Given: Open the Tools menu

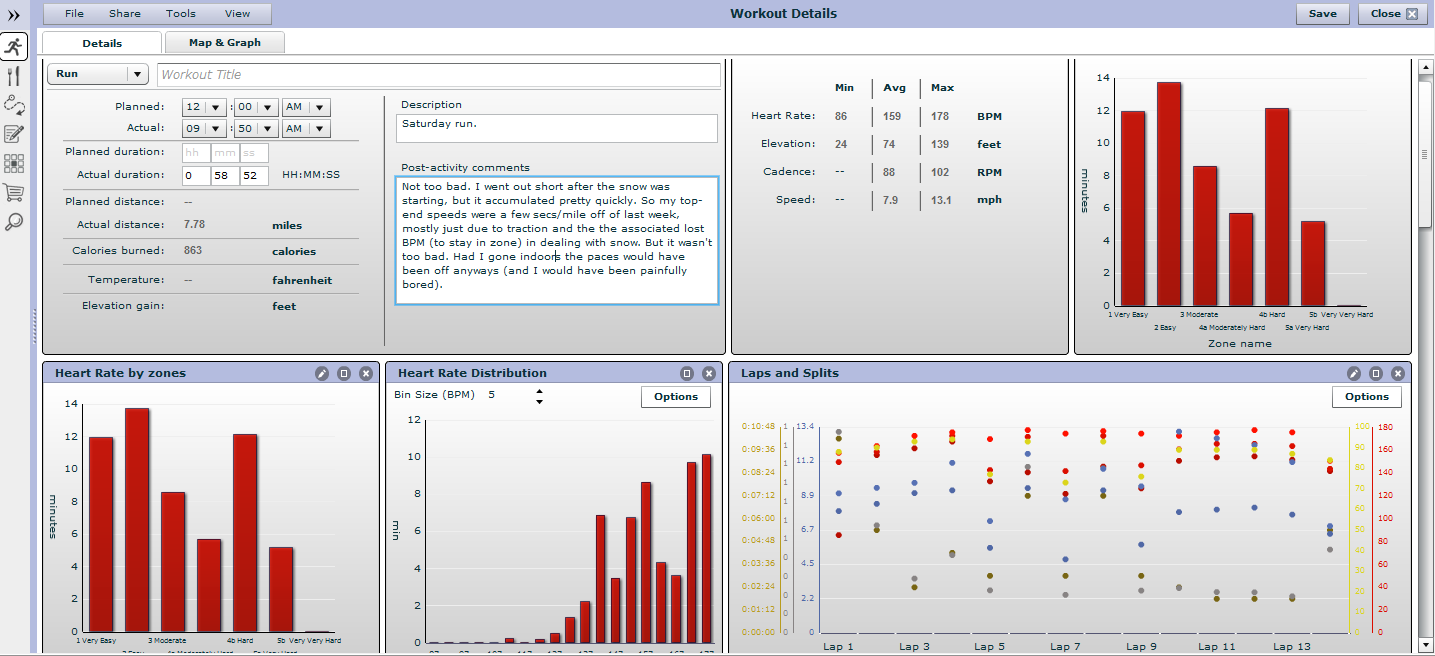Looking at the screenshot, I should [181, 14].
